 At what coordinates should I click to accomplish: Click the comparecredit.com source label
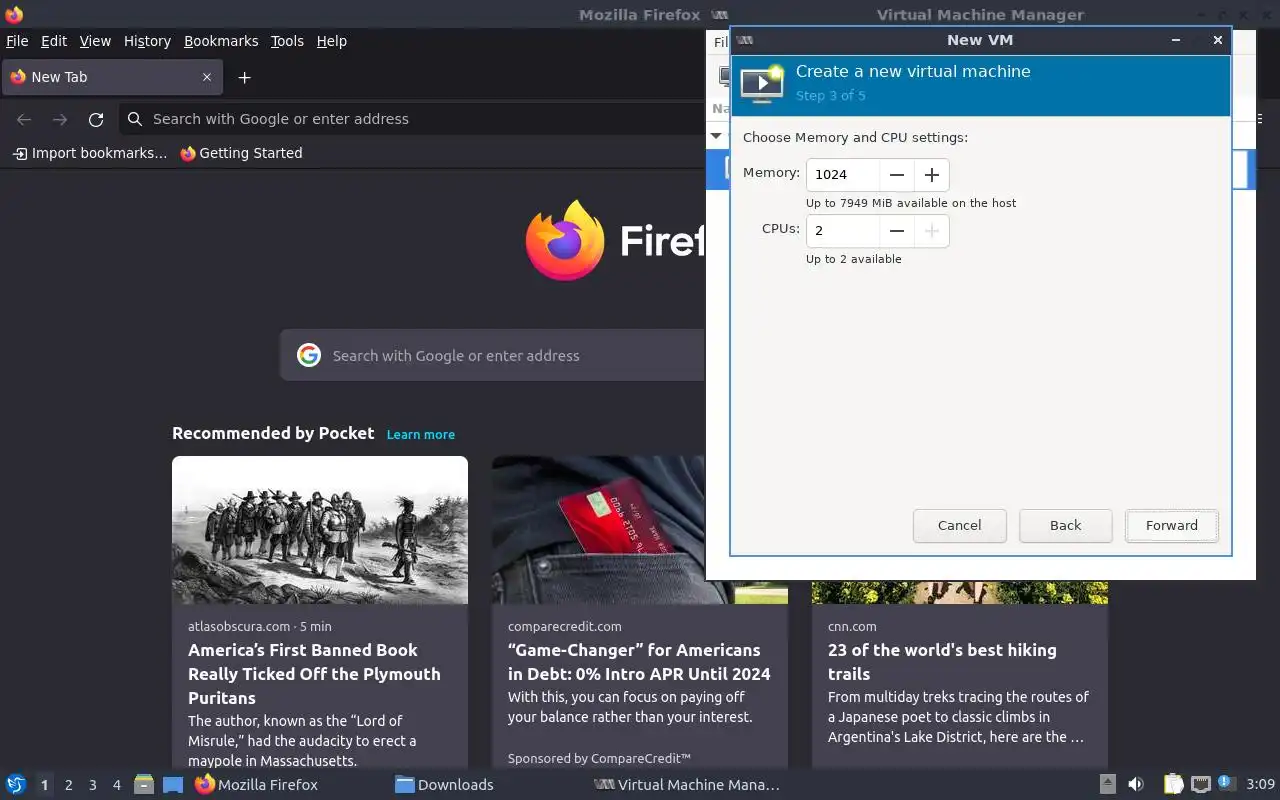(x=565, y=626)
